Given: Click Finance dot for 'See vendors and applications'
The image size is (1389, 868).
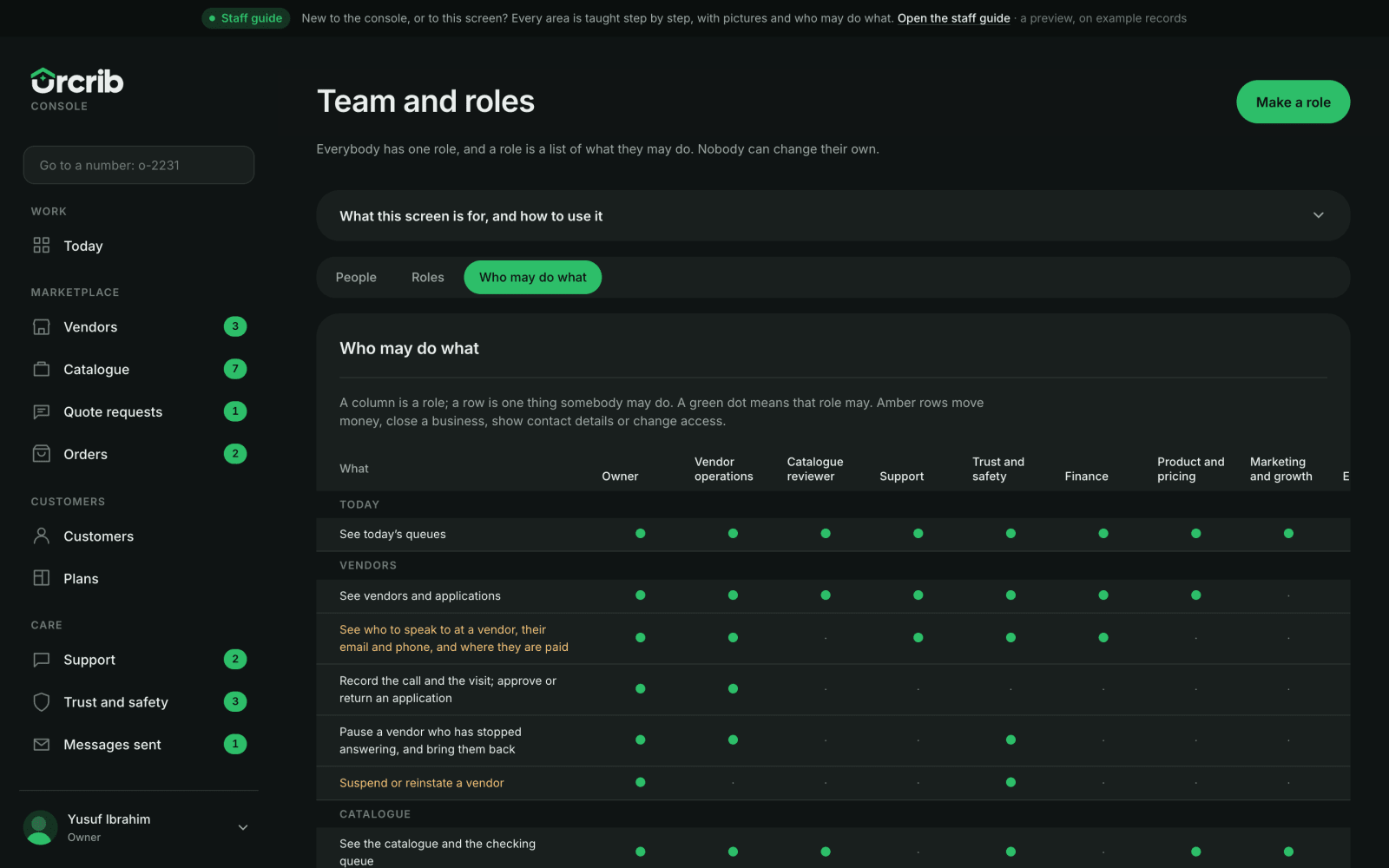Looking at the screenshot, I should 1103,595.
